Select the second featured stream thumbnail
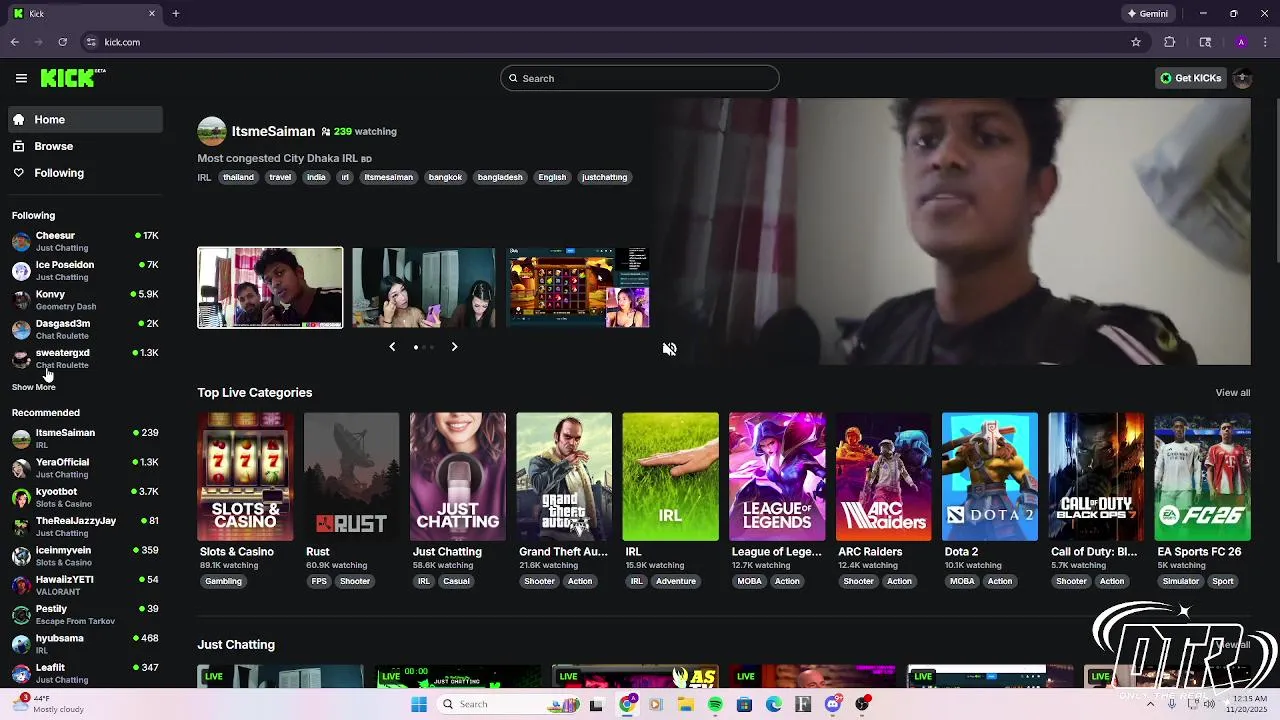 [x=423, y=288]
